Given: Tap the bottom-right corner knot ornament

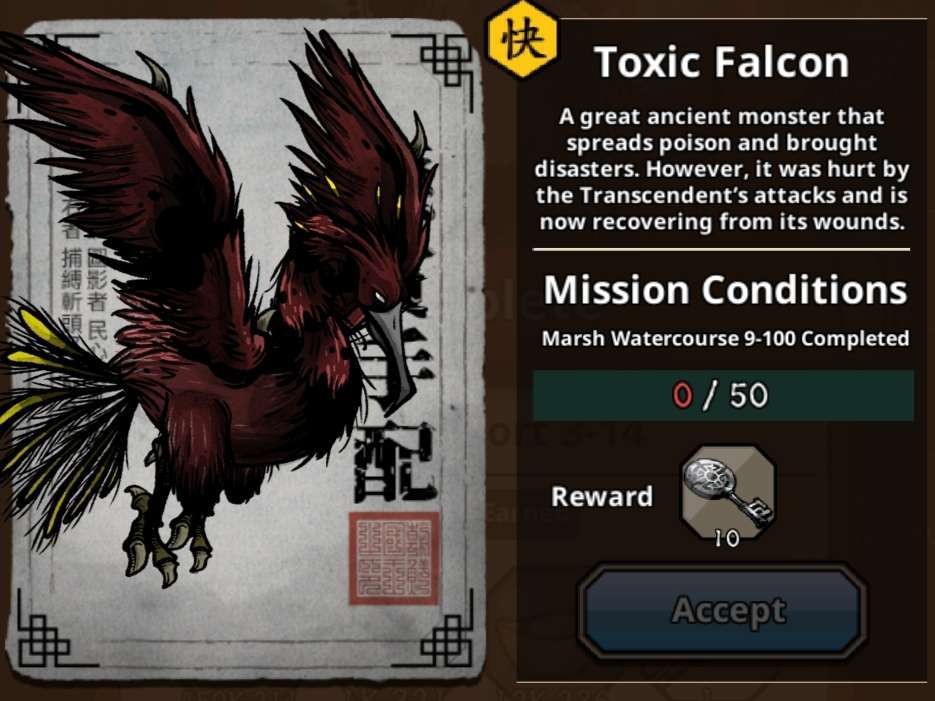Looking at the screenshot, I should 447,640.
